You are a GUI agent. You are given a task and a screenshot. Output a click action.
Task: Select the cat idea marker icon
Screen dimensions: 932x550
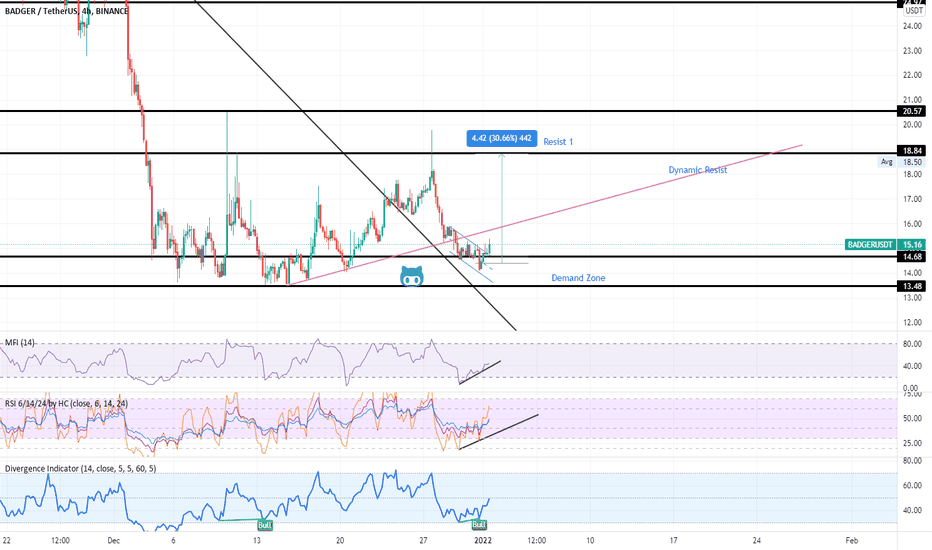pos(412,276)
